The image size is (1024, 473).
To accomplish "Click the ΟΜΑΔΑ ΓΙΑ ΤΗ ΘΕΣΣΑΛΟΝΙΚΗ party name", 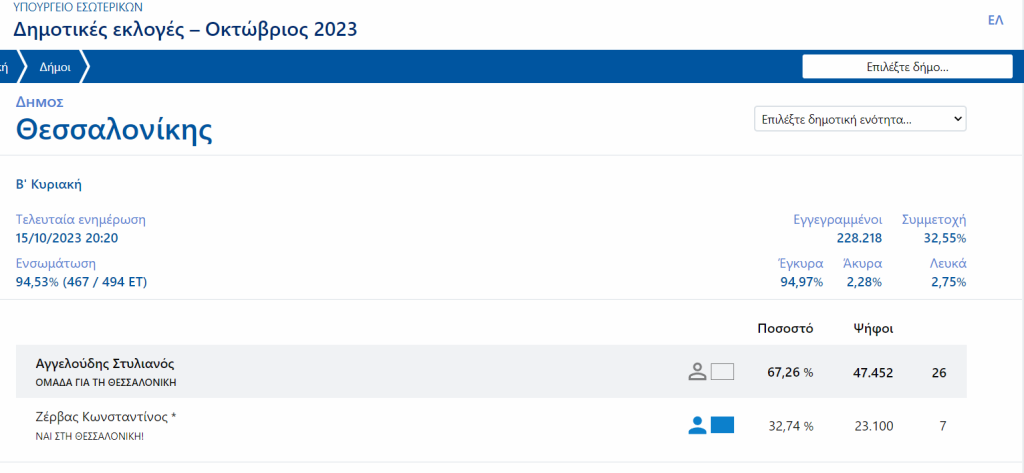I will coord(106,383).
